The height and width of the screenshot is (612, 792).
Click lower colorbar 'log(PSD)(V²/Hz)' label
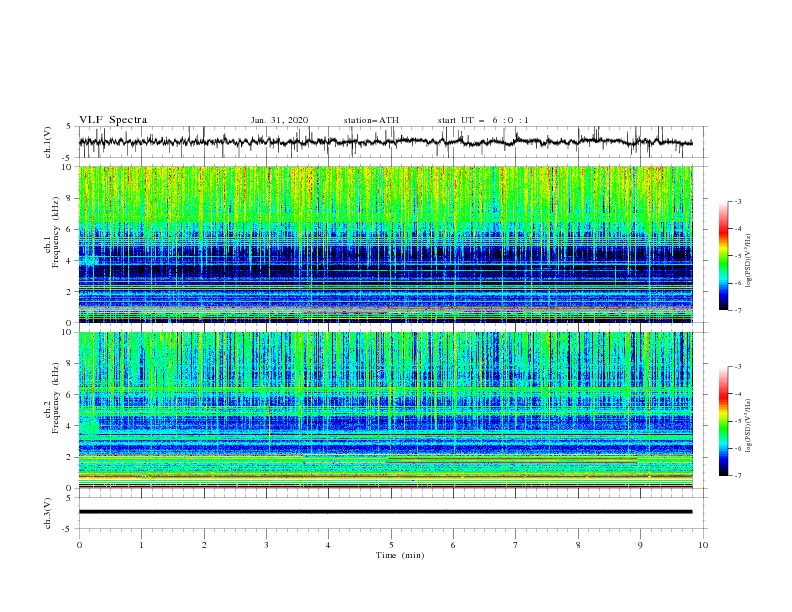pyautogui.click(x=749, y=426)
